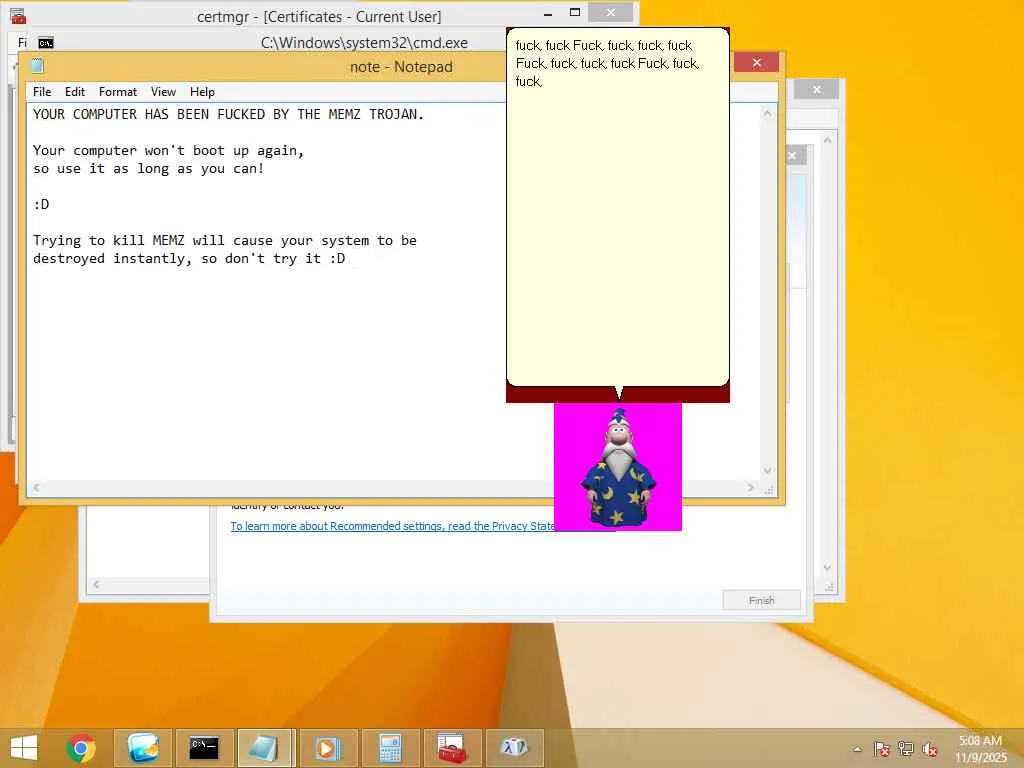Open Action Center flag icon
Image resolution: width=1024 pixels, height=768 pixels.
[x=881, y=748]
